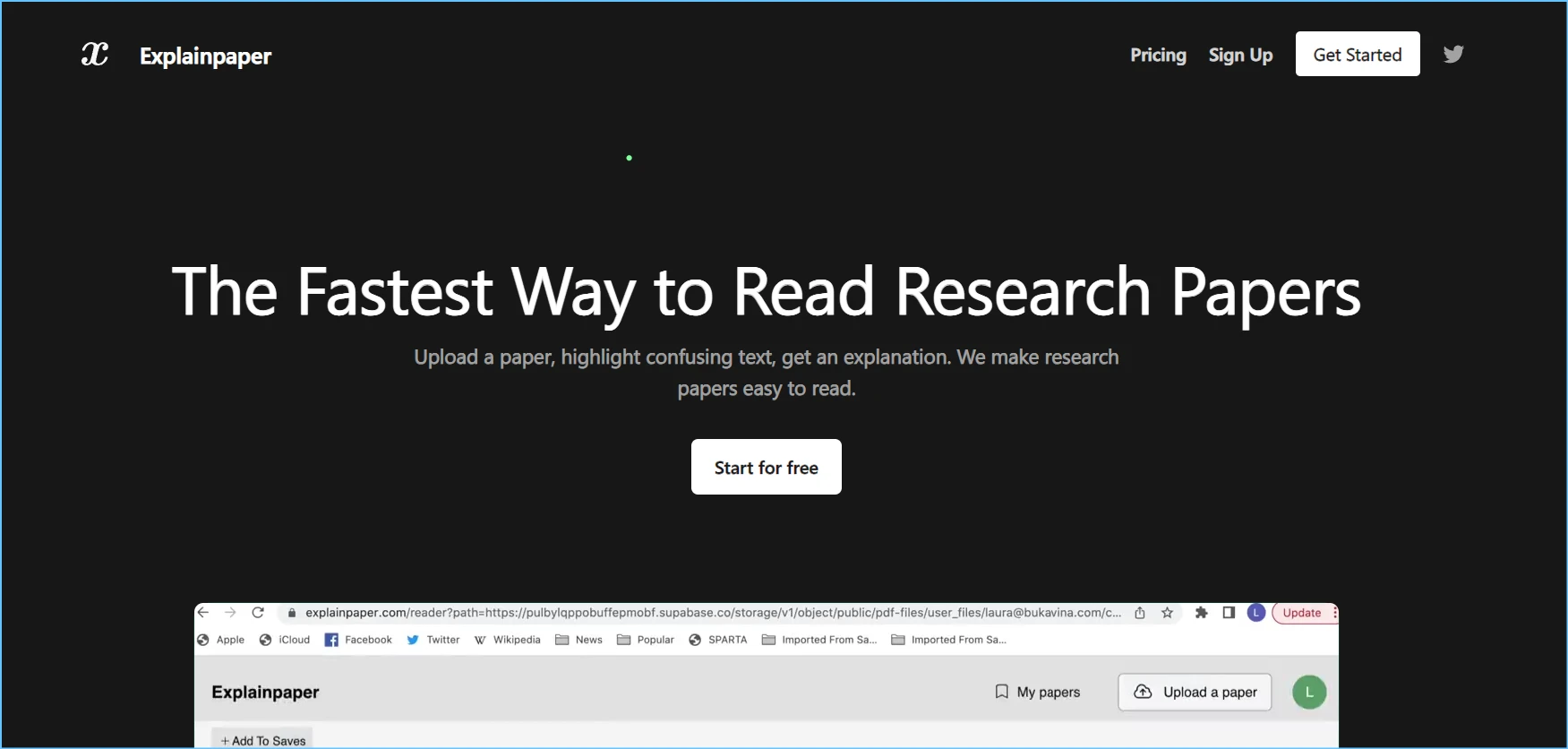
Task: Click the back arrow in the demo browser
Action: point(203,613)
